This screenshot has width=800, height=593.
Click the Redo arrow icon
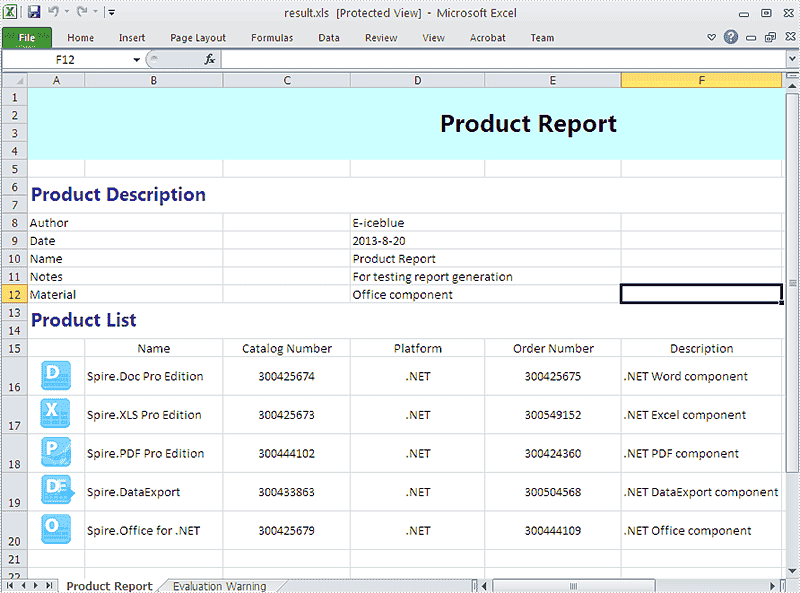point(82,12)
